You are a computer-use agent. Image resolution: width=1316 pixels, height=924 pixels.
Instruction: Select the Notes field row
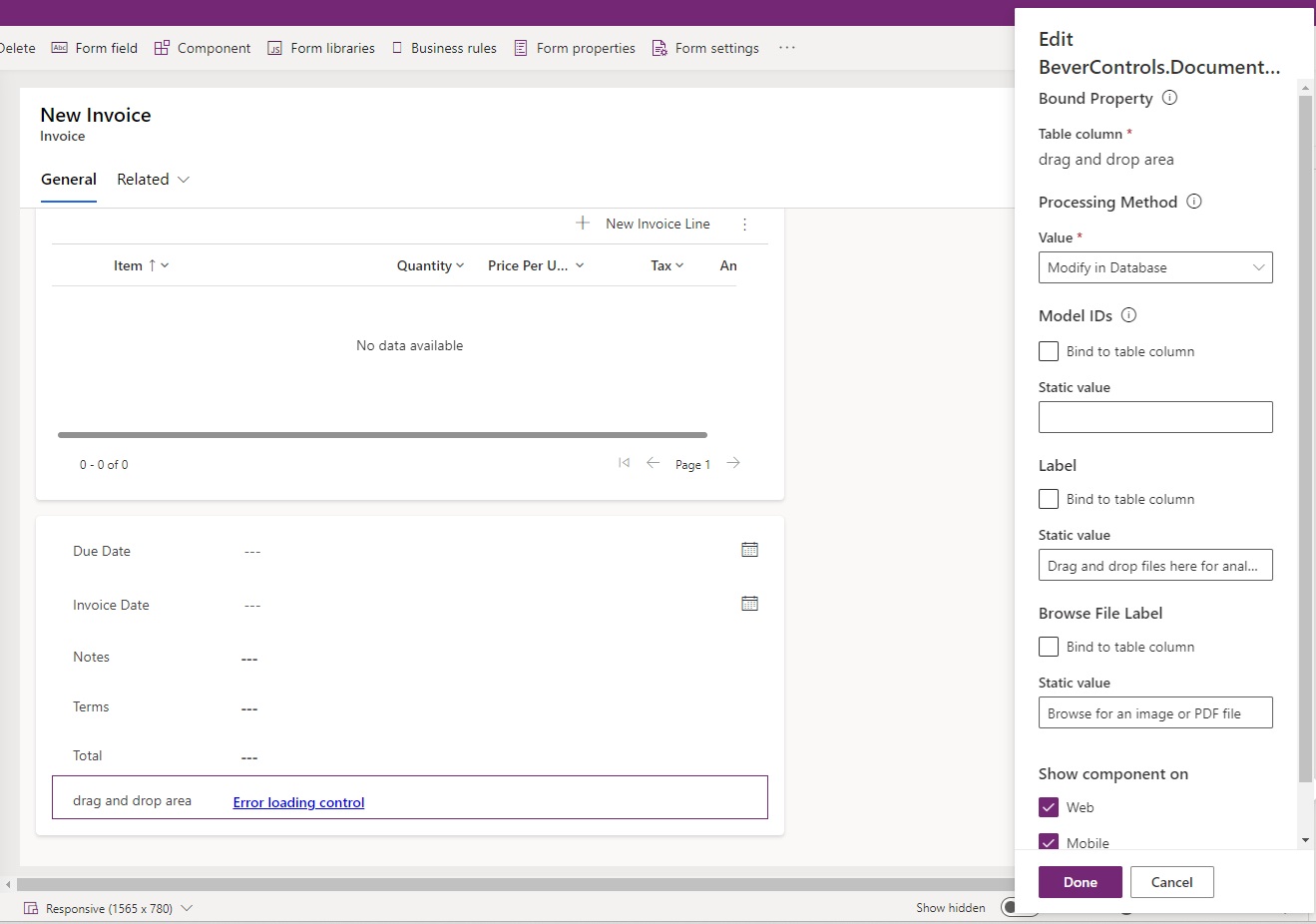tap(410, 658)
